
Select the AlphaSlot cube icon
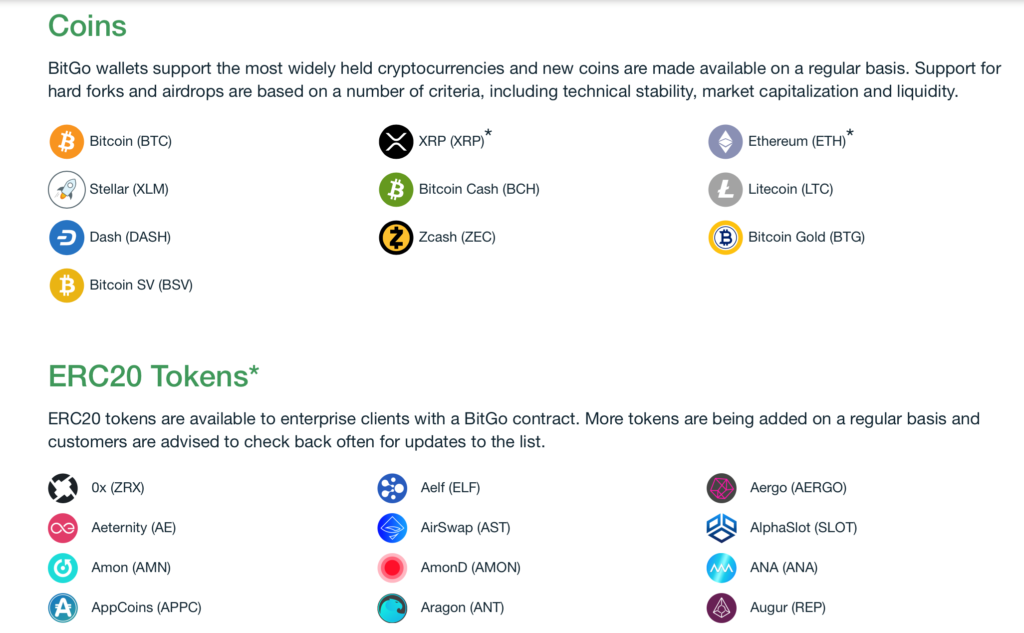pos(721,528)
